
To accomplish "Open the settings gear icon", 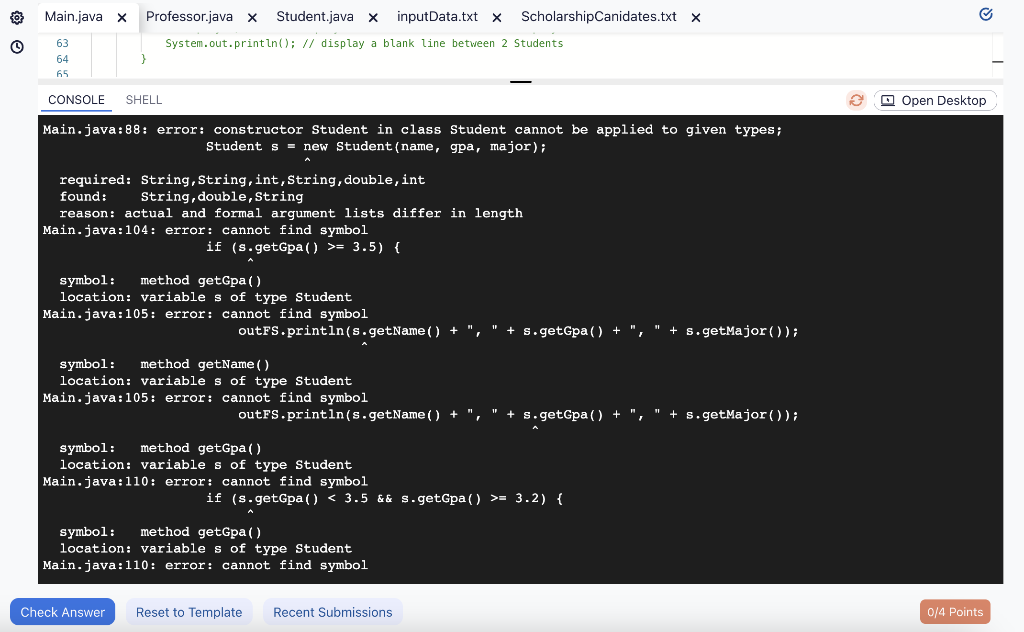I will point(16,17).
